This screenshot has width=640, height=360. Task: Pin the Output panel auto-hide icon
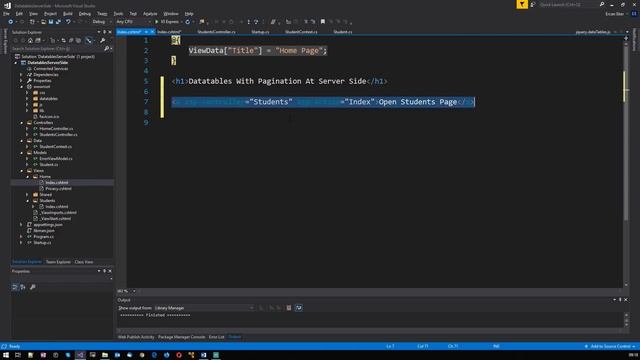[x=620, y=300]
